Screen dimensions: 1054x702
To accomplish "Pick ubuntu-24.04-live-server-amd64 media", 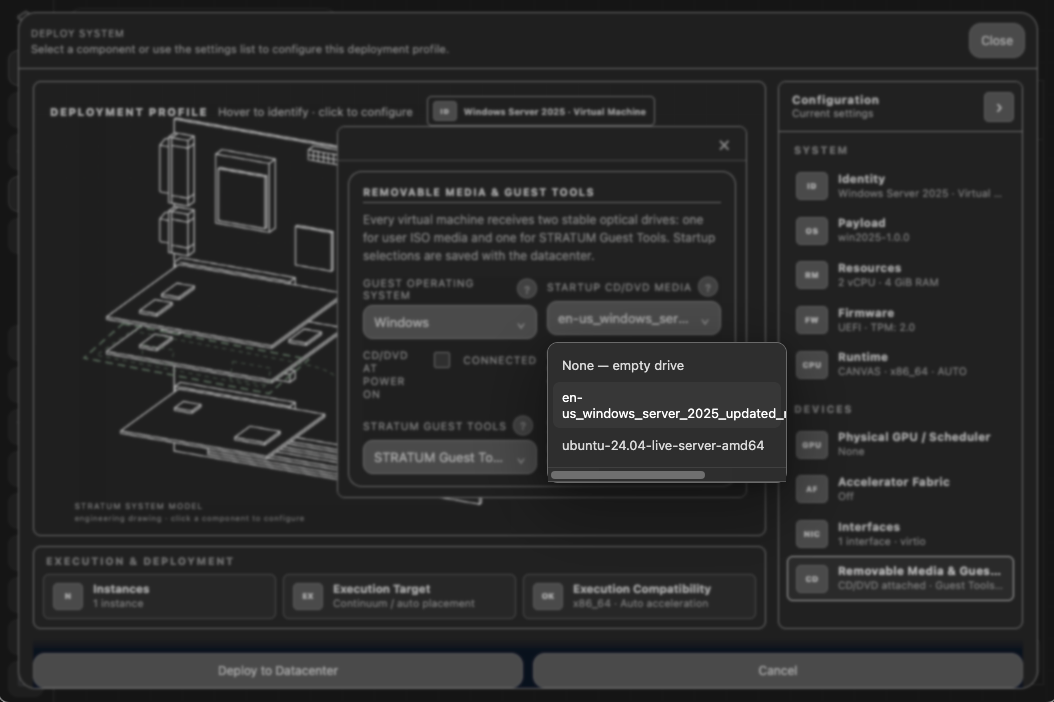I will (667, 446).
